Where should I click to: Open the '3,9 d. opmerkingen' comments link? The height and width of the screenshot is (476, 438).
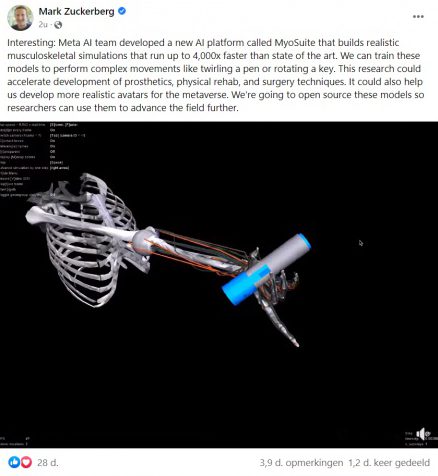click(301, 463)
